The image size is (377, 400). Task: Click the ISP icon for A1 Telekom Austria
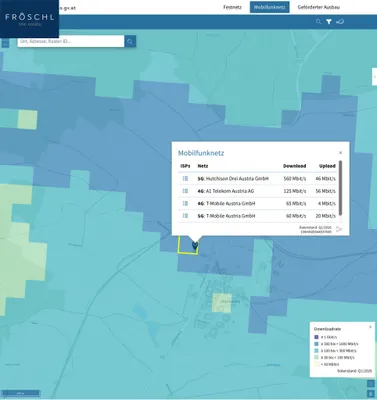pos(185,191)
